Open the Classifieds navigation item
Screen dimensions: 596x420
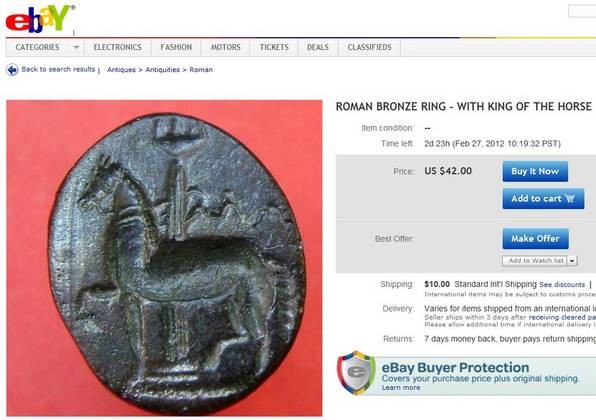369,48
